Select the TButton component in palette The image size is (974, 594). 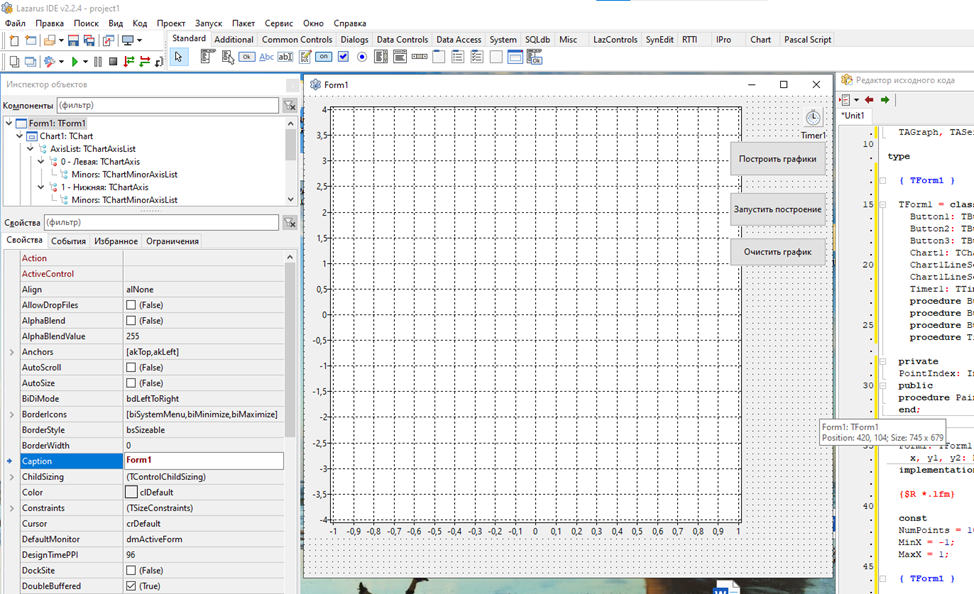246,57
